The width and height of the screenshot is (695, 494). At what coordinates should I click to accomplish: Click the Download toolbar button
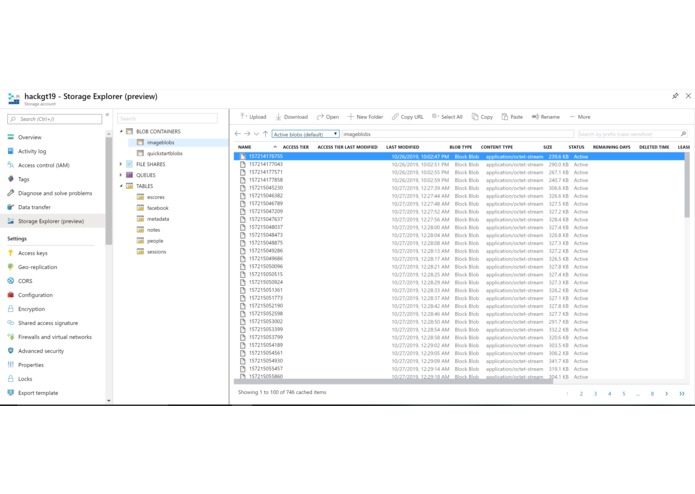click(291, 117)
